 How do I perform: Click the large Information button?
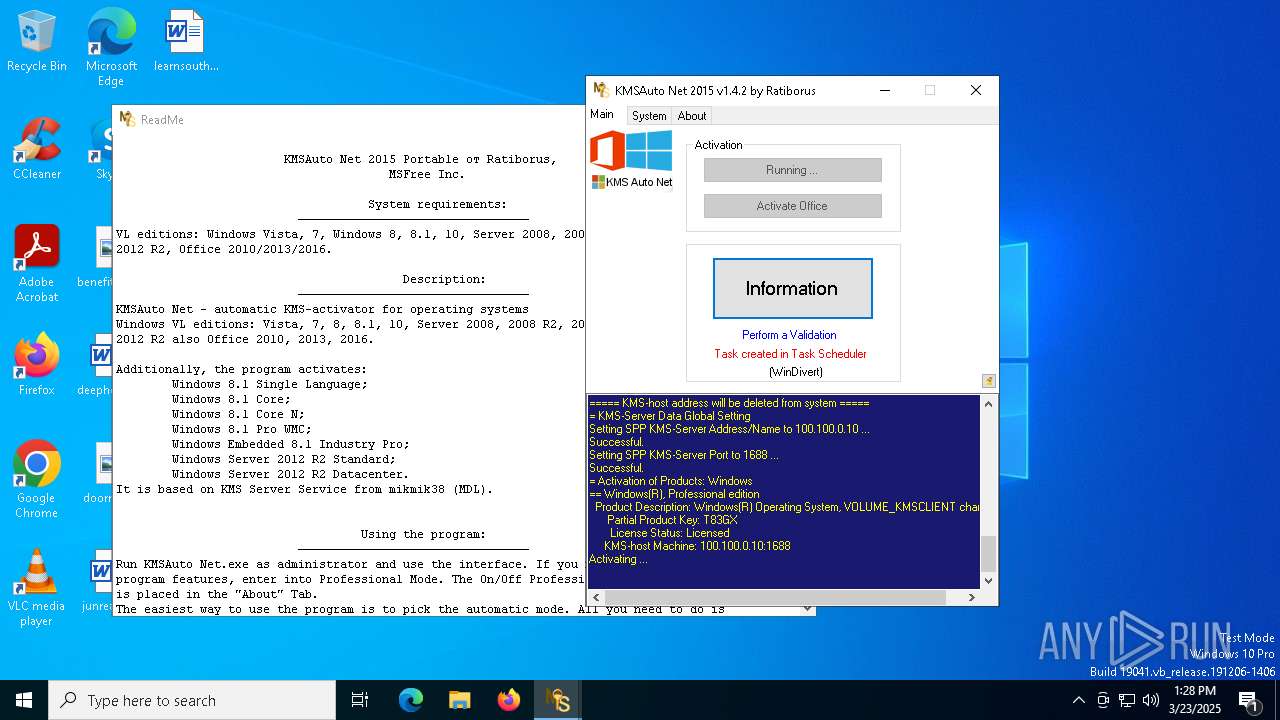pyautogui.click(x=792, y=289)
